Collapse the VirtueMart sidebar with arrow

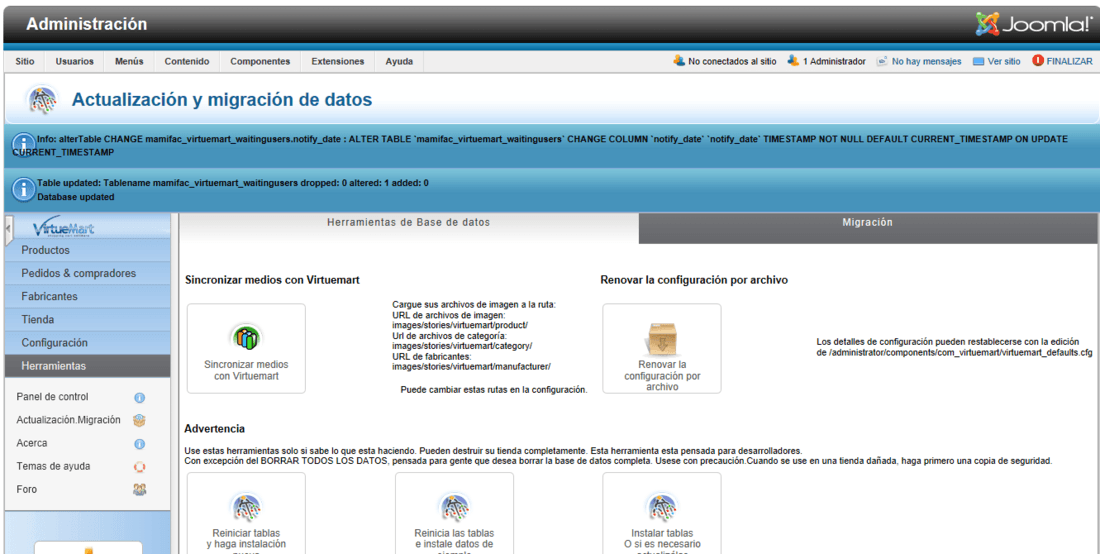click(8, 229)
